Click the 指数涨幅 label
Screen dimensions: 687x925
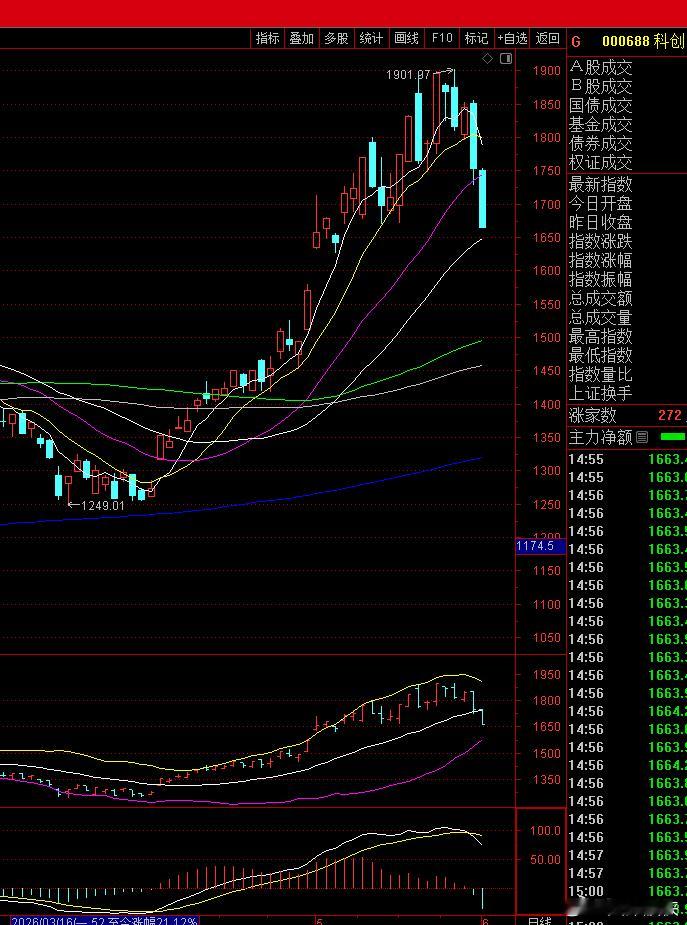pyautogui.click(x=600, y=260)
